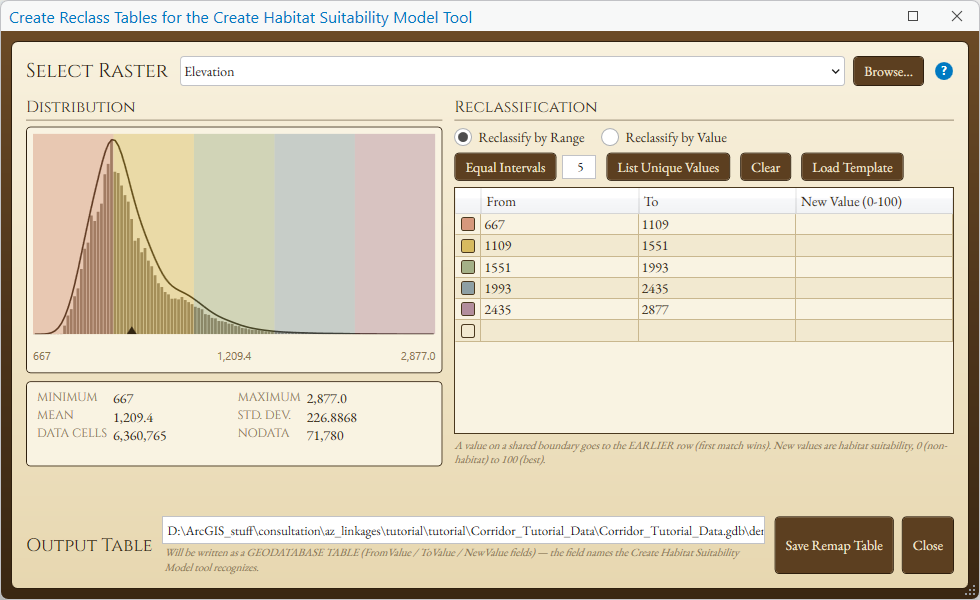The image size is (980, 600).
Task: Click the green swatch for row 1551
Action: (x=468, y=268)
